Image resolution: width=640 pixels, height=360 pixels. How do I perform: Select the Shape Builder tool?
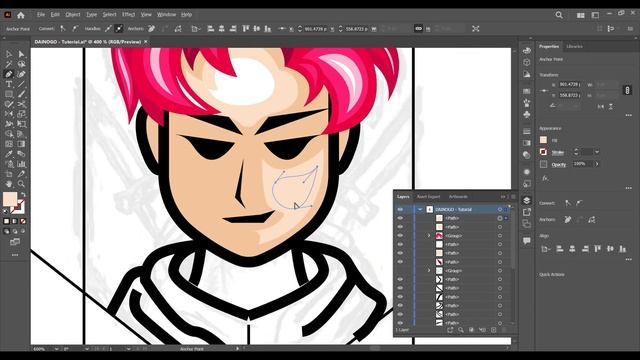tap(9, 134)
